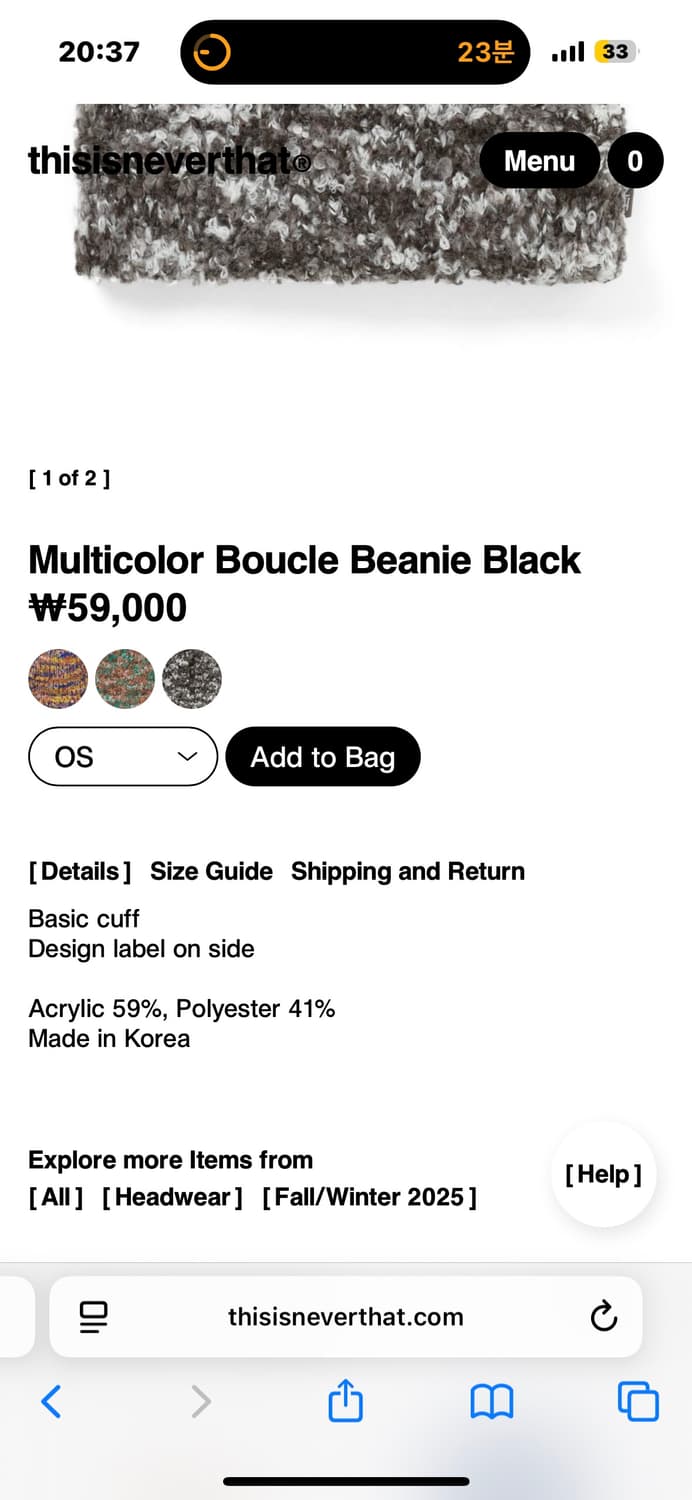The image size is (692, 1500).
Task: Open the shopping bag count badge
Action: click(x=635, y=160)
